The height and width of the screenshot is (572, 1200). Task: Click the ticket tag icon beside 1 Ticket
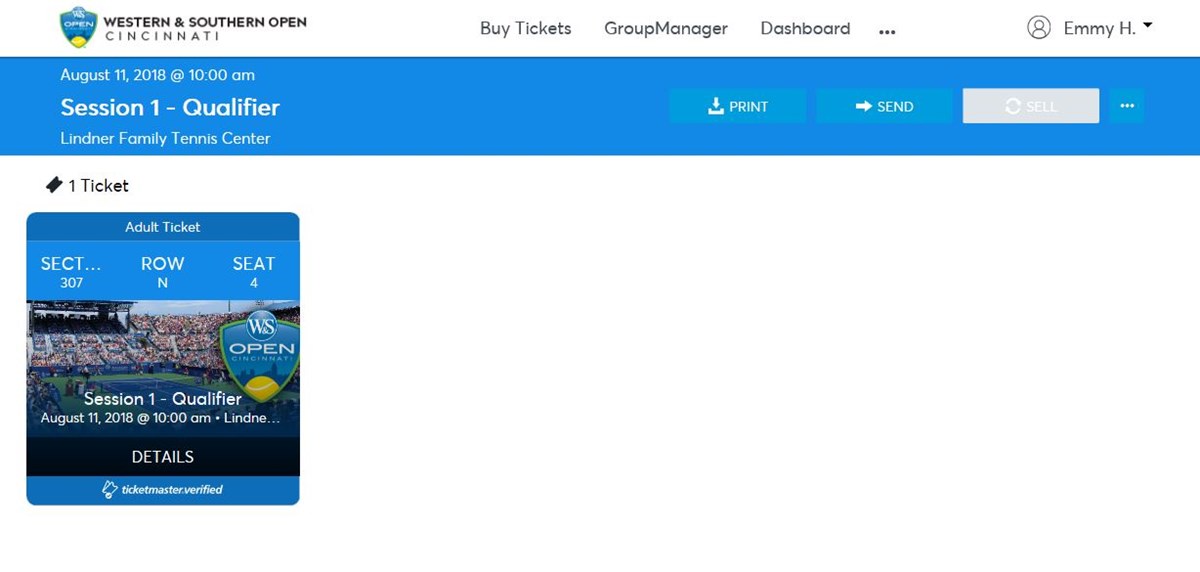54,185
